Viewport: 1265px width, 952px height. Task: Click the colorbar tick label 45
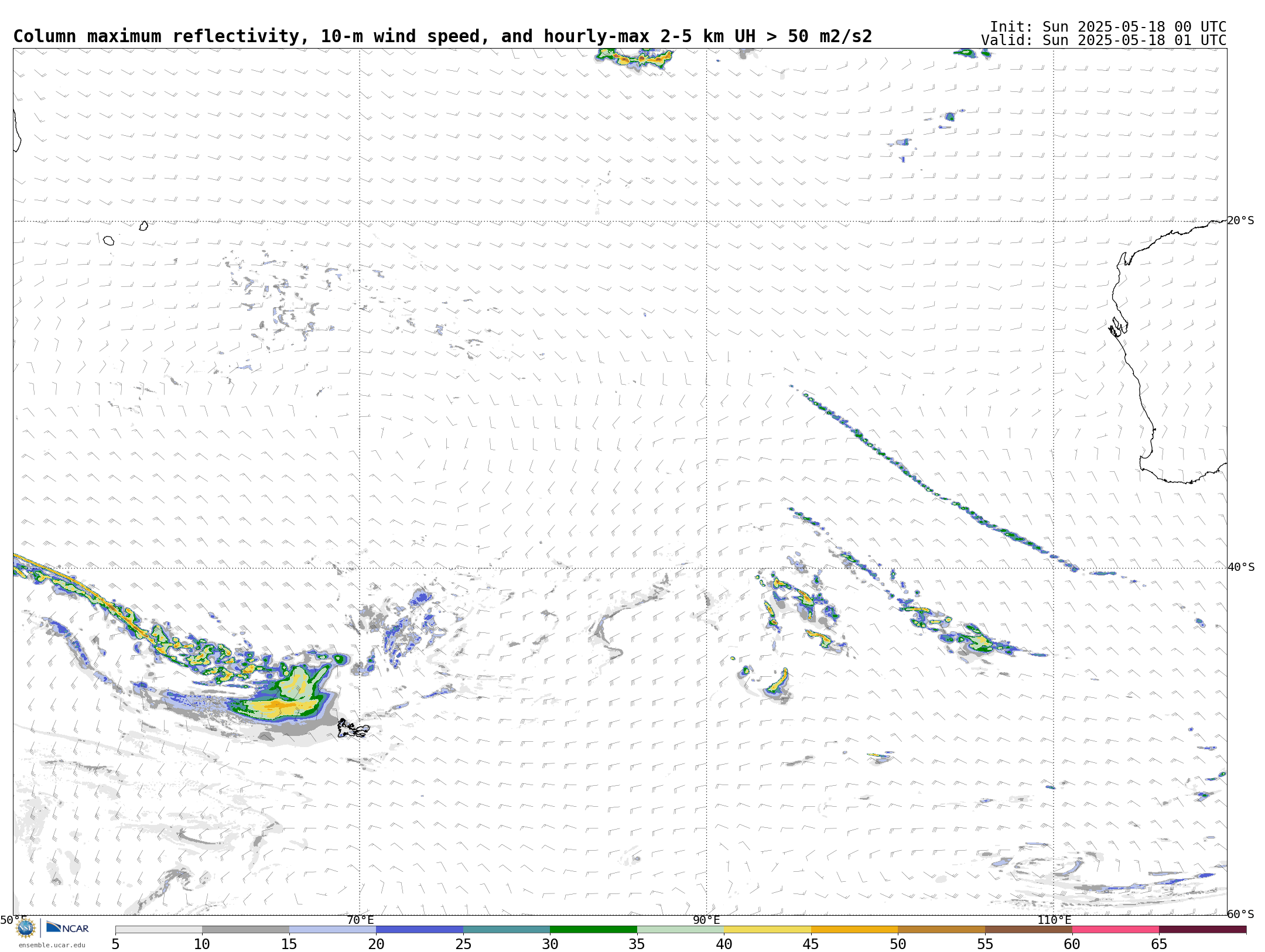point(811,944)
